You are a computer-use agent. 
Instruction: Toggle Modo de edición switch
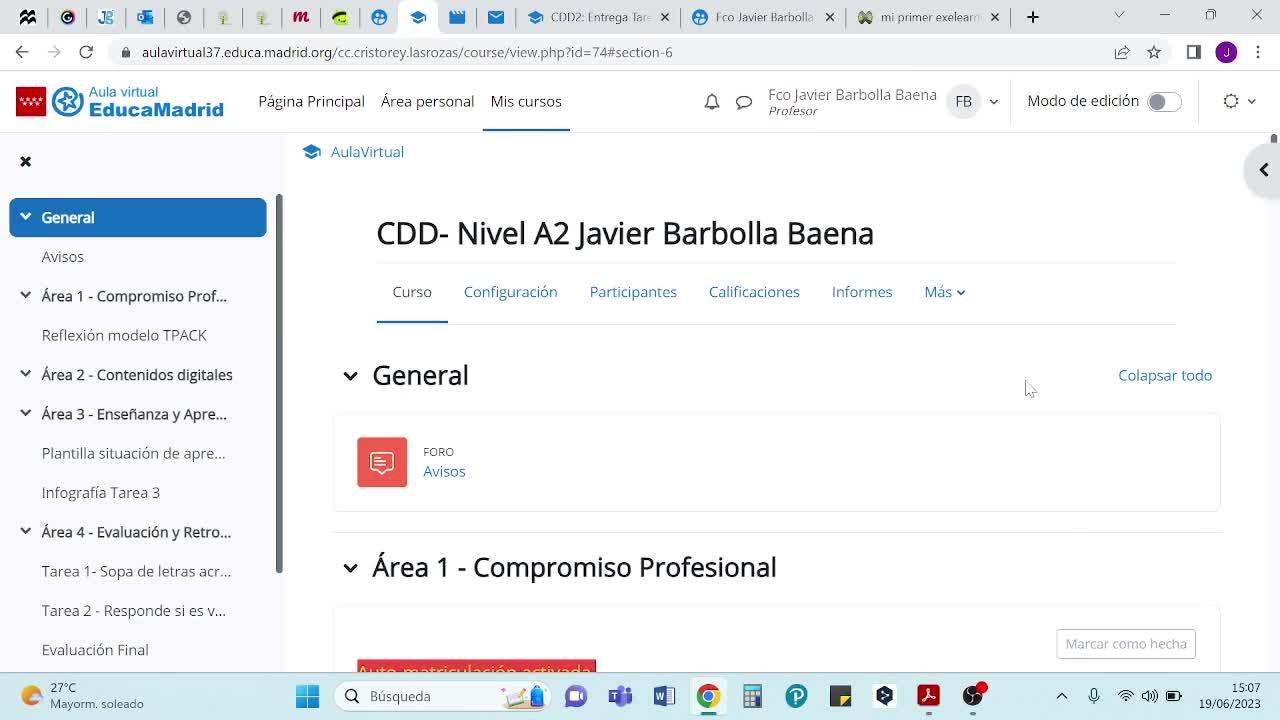pyautogui.click(x=1164, y=102)
